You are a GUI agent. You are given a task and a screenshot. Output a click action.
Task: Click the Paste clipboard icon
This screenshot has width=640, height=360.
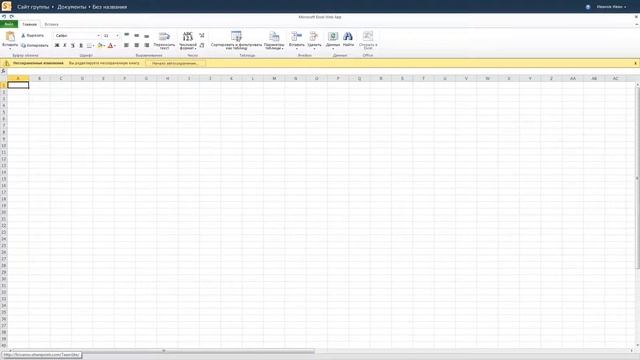[x=10, y=36]
